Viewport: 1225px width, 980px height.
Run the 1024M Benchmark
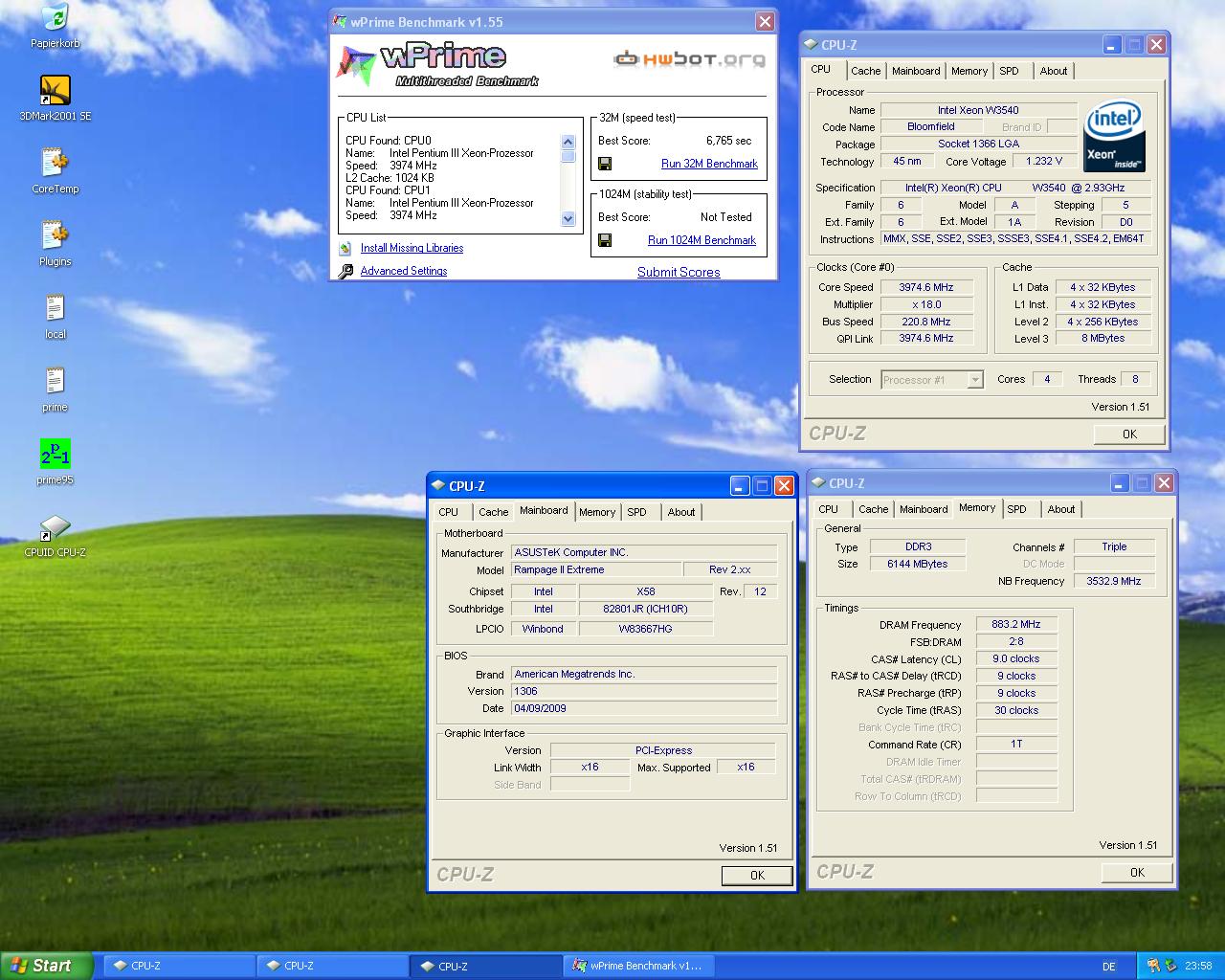[702, 240]
